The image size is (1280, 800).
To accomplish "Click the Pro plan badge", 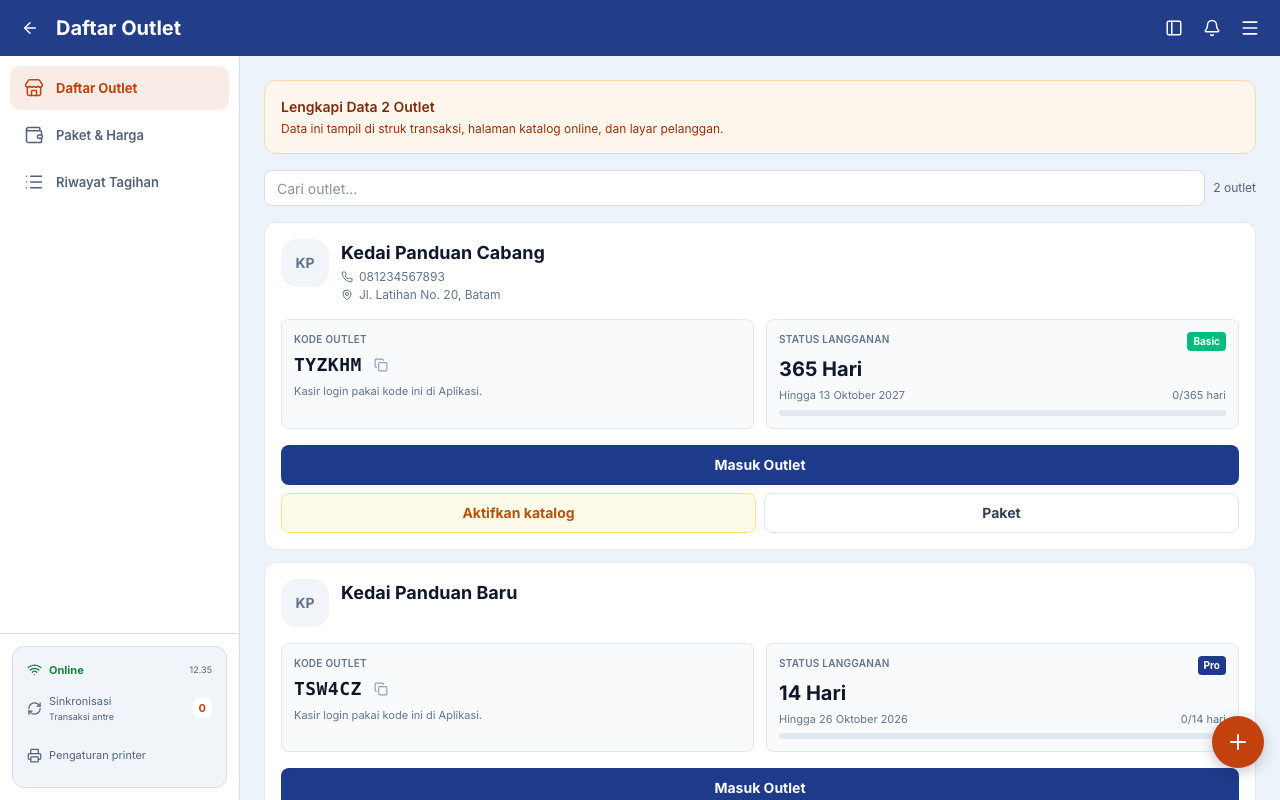I will (x=1212, y=665).
